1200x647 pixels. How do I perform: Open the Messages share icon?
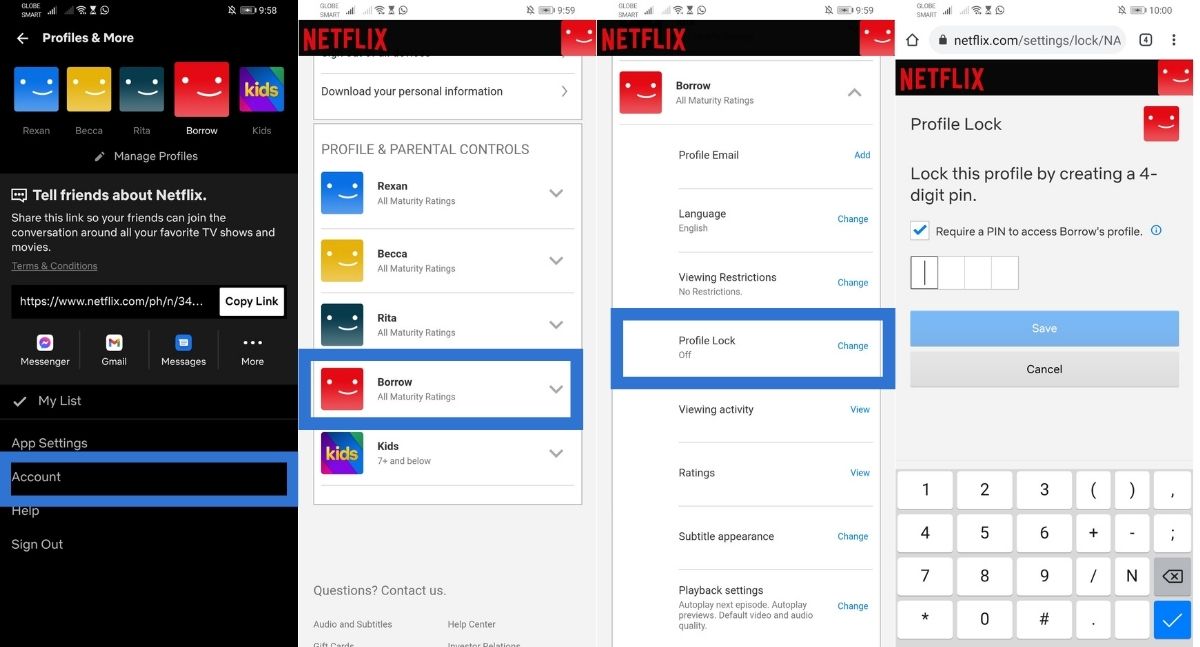click(183, 343)
